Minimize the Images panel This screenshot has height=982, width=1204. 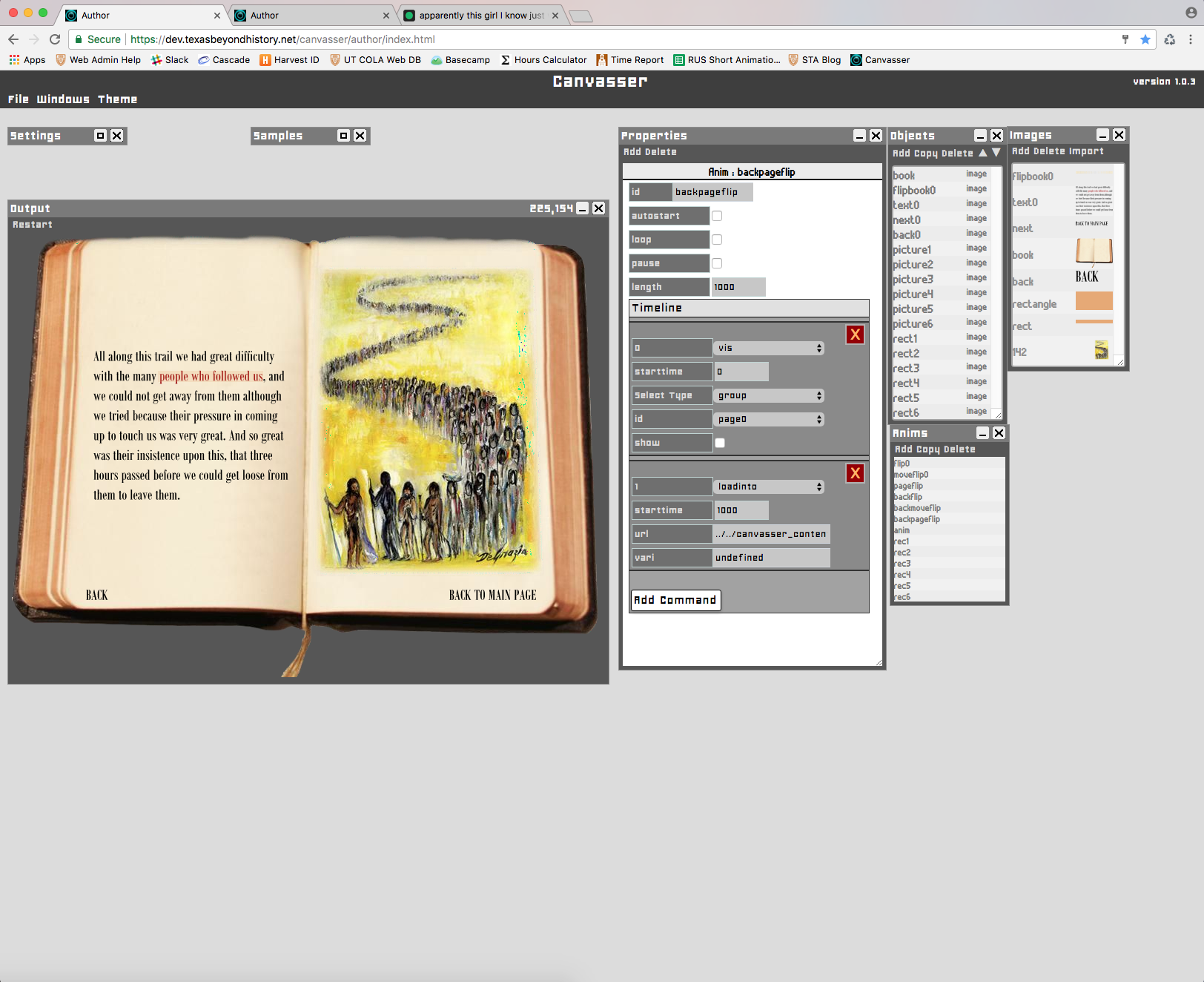coord(1103,135)
